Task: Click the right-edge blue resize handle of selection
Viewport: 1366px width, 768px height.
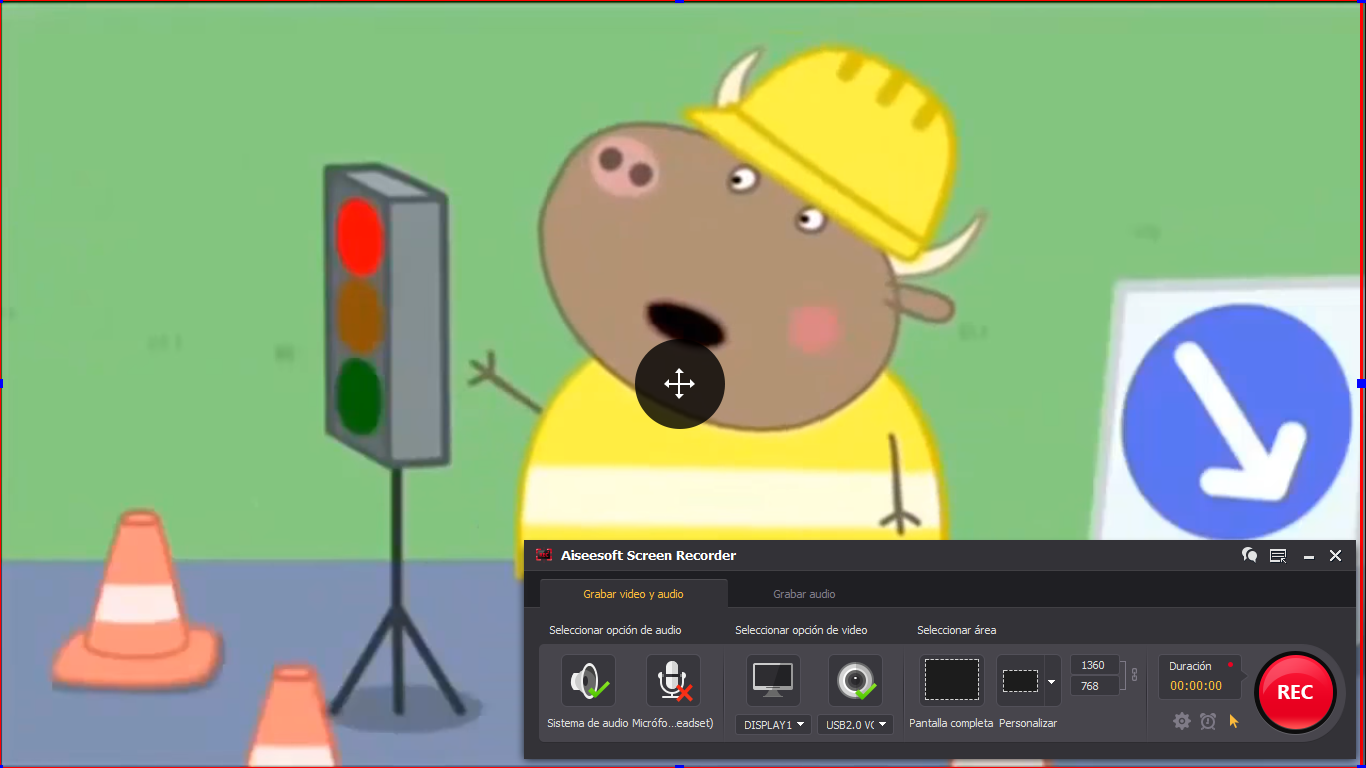Action: pos(1362,384)
